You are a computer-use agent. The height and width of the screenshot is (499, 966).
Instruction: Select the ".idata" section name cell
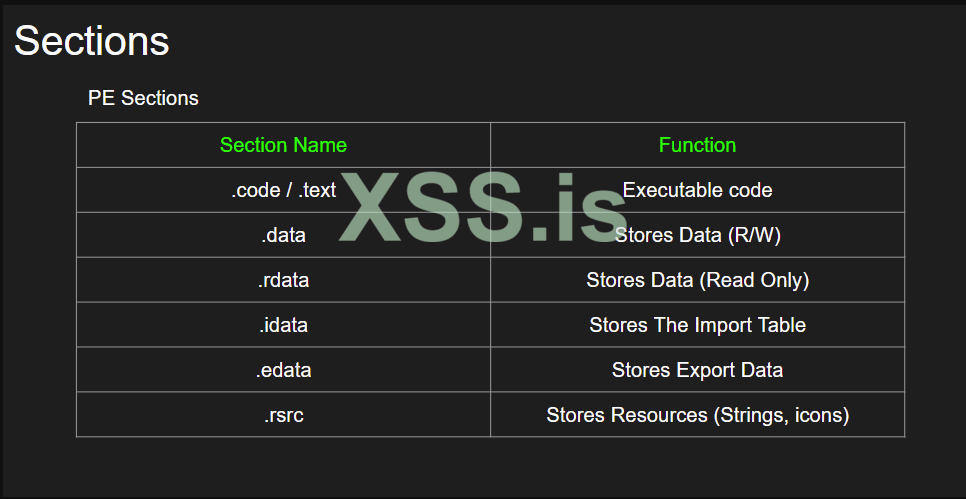tap(283, 325)
